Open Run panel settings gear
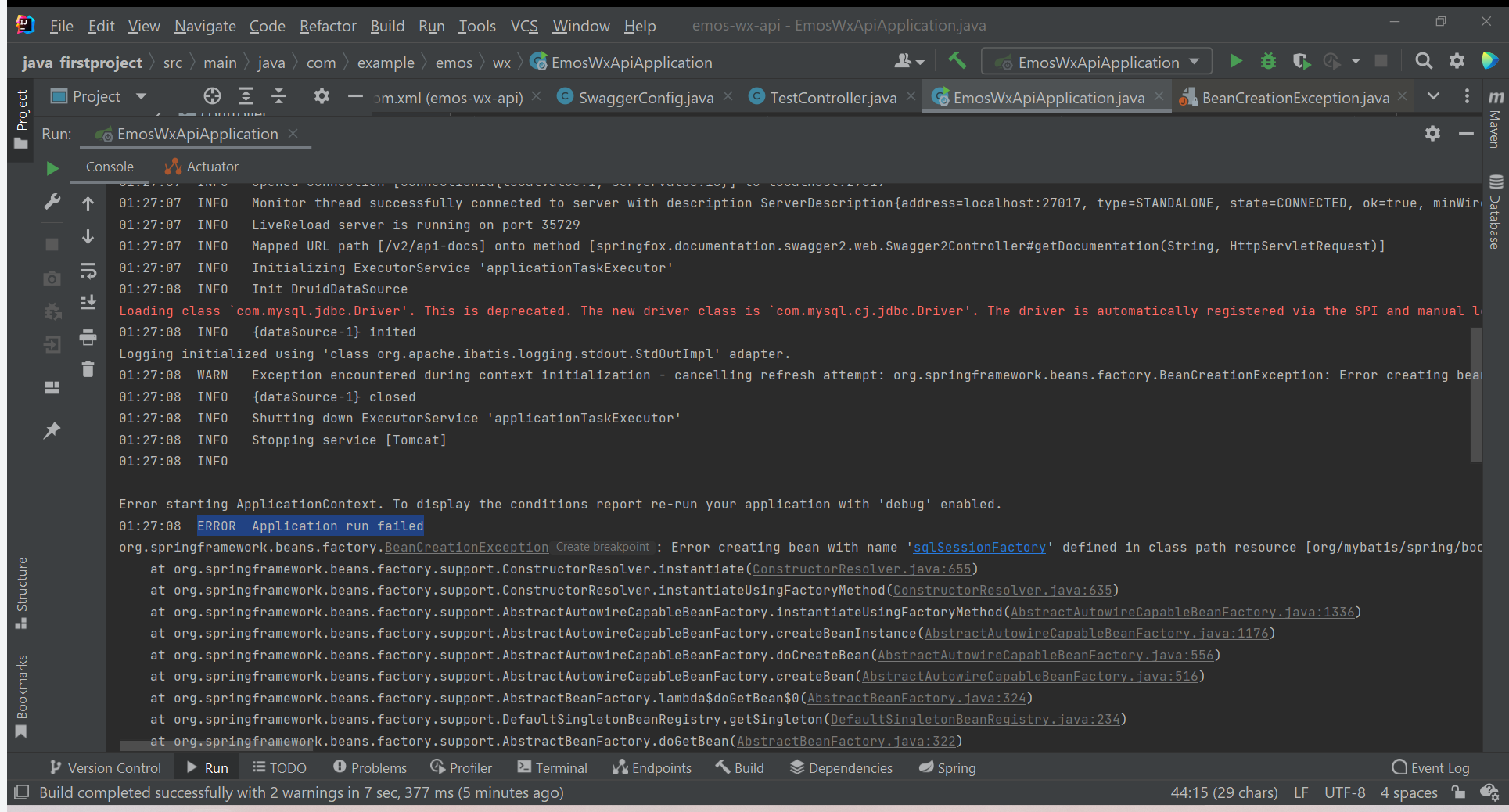 click(1432, 134)
